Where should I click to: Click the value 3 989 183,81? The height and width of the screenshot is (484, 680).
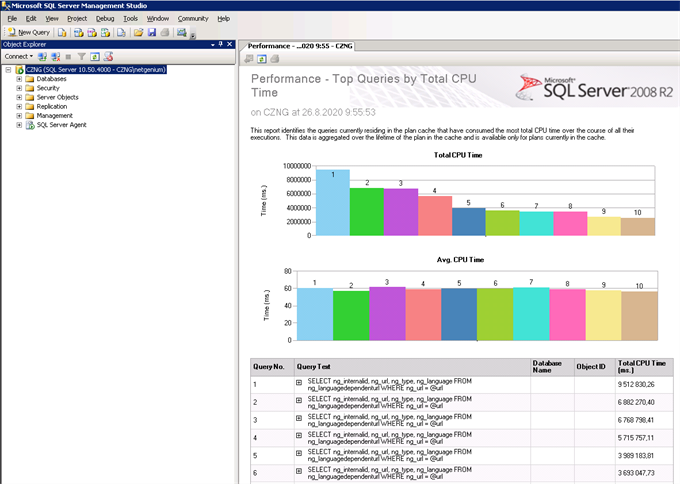636,455
